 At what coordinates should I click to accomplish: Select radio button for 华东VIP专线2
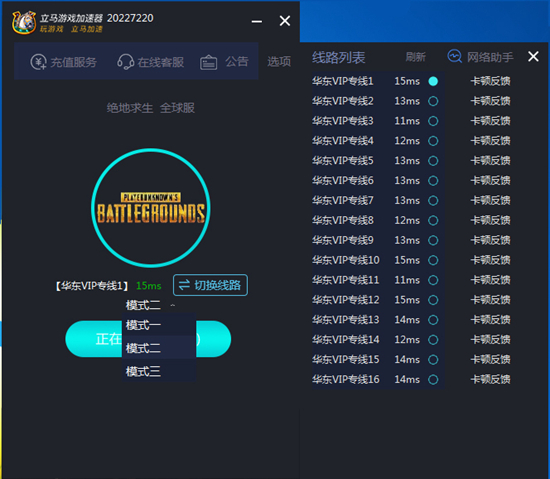433,101
